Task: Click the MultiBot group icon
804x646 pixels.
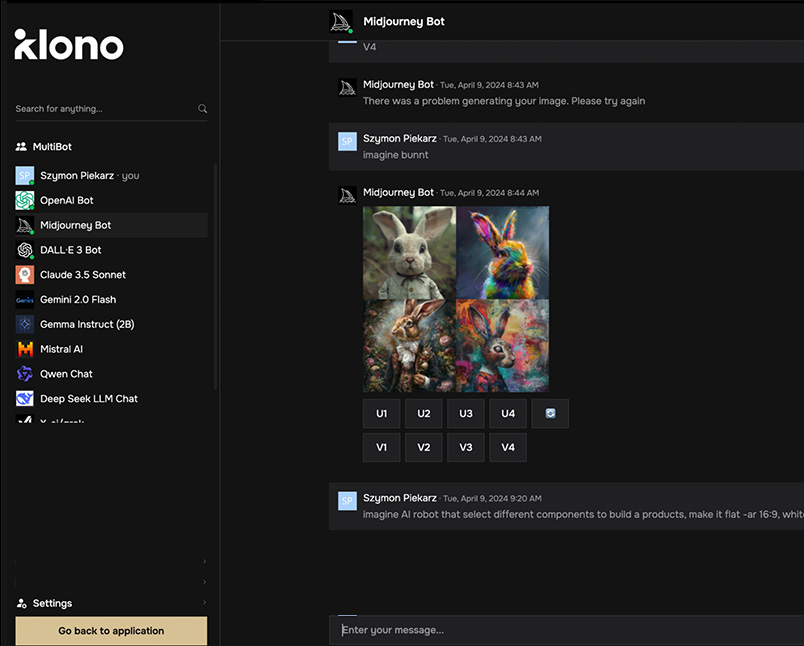Action: (21, 147)
